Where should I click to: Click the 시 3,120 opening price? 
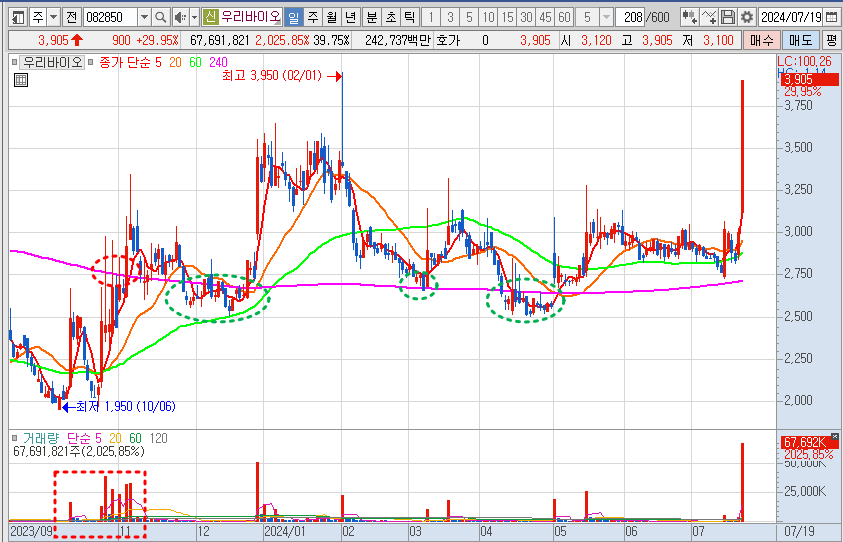[x=585, y=40]
